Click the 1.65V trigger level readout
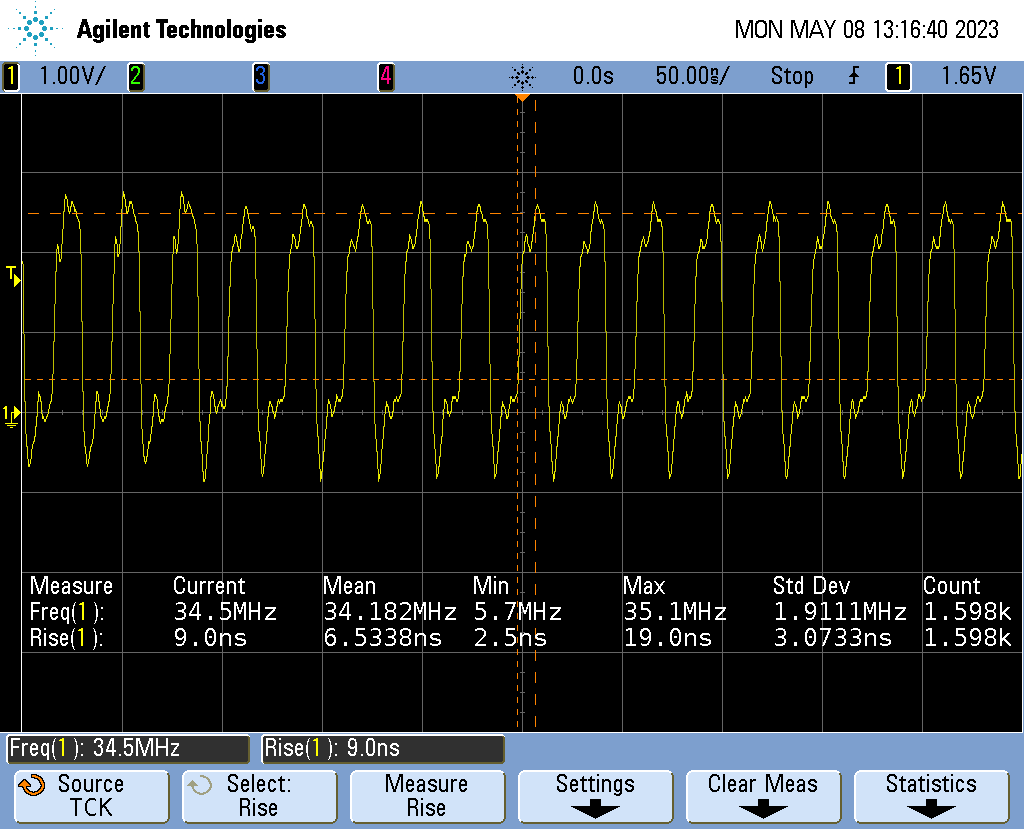1024x829 pixels. point(968,76)
